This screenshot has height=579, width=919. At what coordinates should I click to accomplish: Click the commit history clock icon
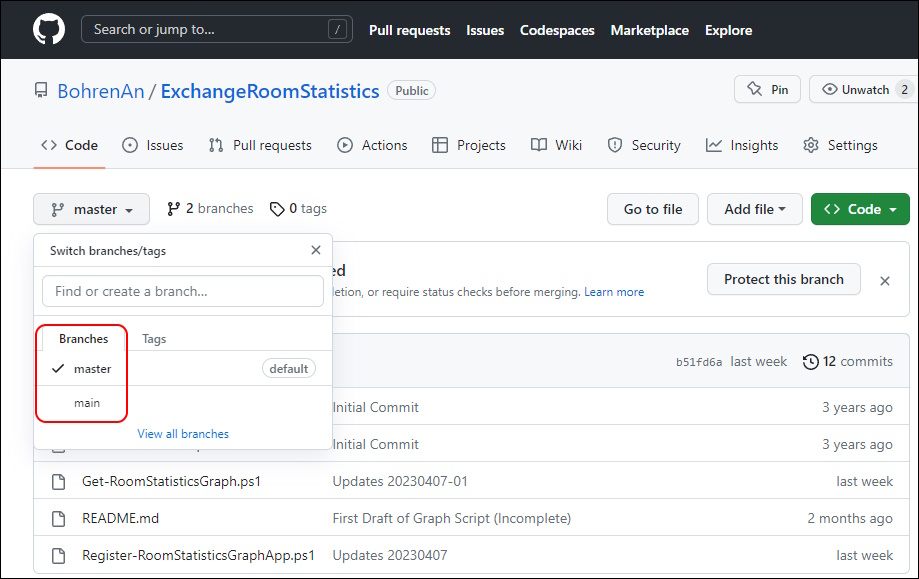tap(811, 362)
